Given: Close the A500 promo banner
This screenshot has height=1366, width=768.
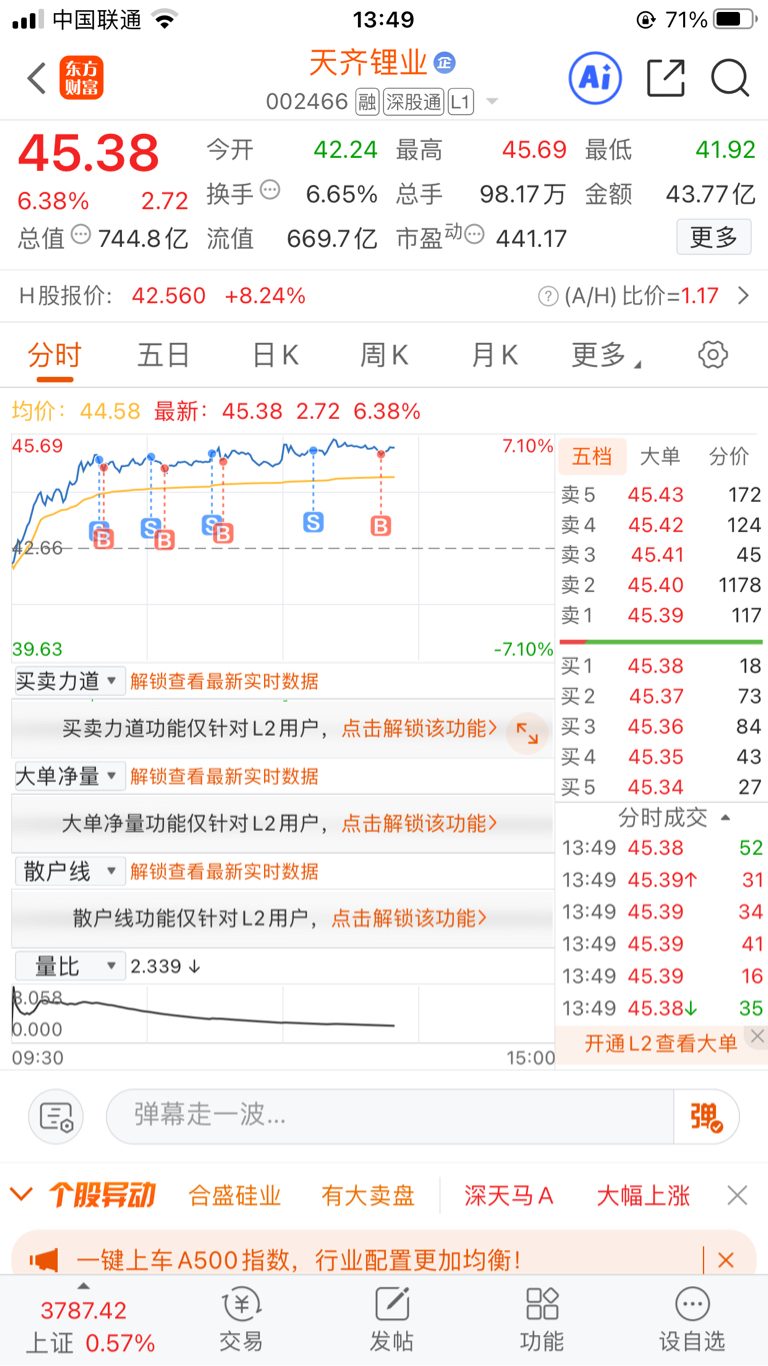Looking at the screenshot, I should point(726,1260).
